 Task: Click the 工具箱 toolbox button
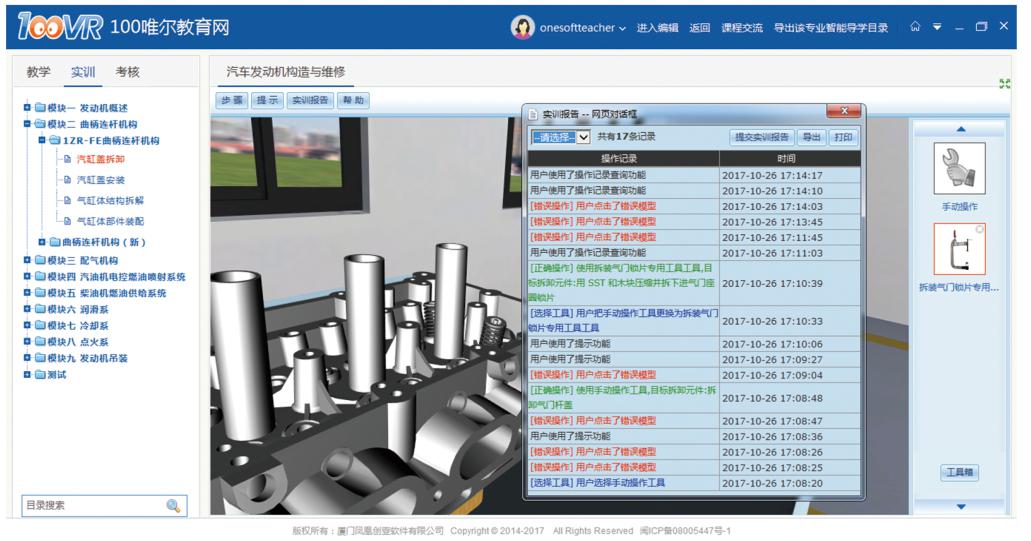pos(959,473)
